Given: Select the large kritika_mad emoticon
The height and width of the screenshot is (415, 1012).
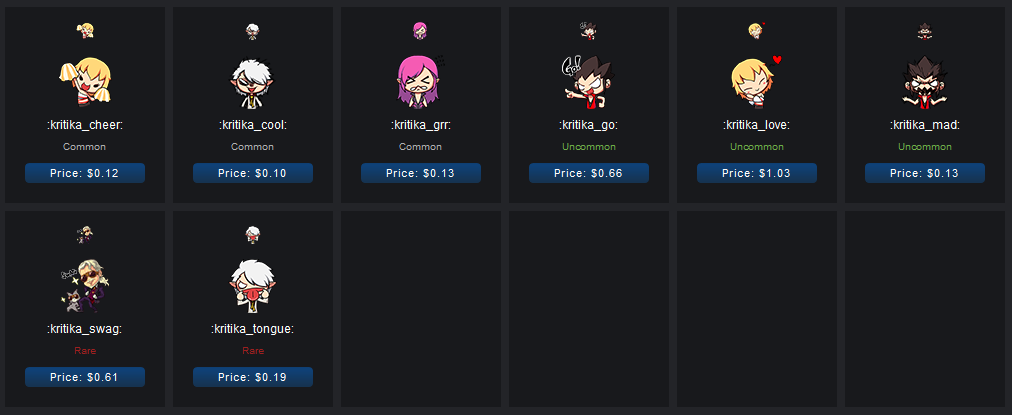Looking at the screenshot, I should 924,82.
